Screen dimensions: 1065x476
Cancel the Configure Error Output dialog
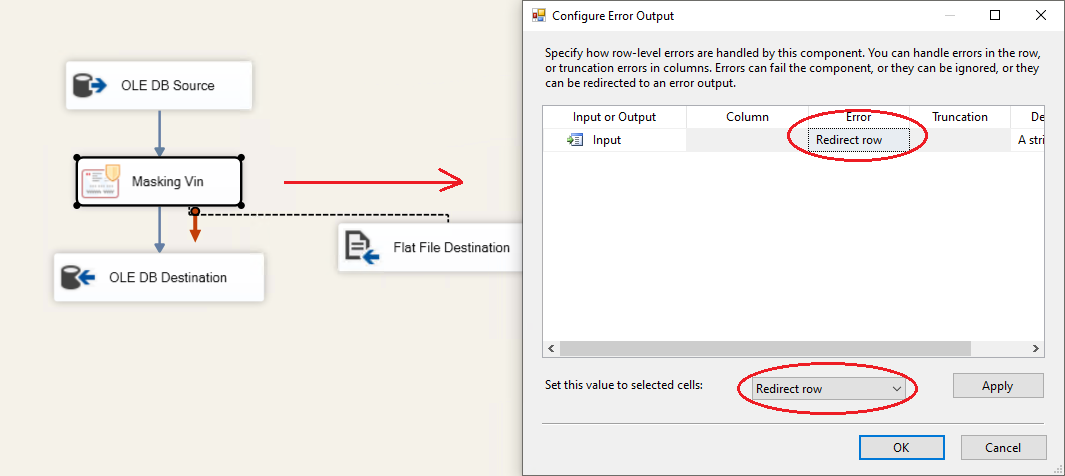click(x=1003, y=447)
